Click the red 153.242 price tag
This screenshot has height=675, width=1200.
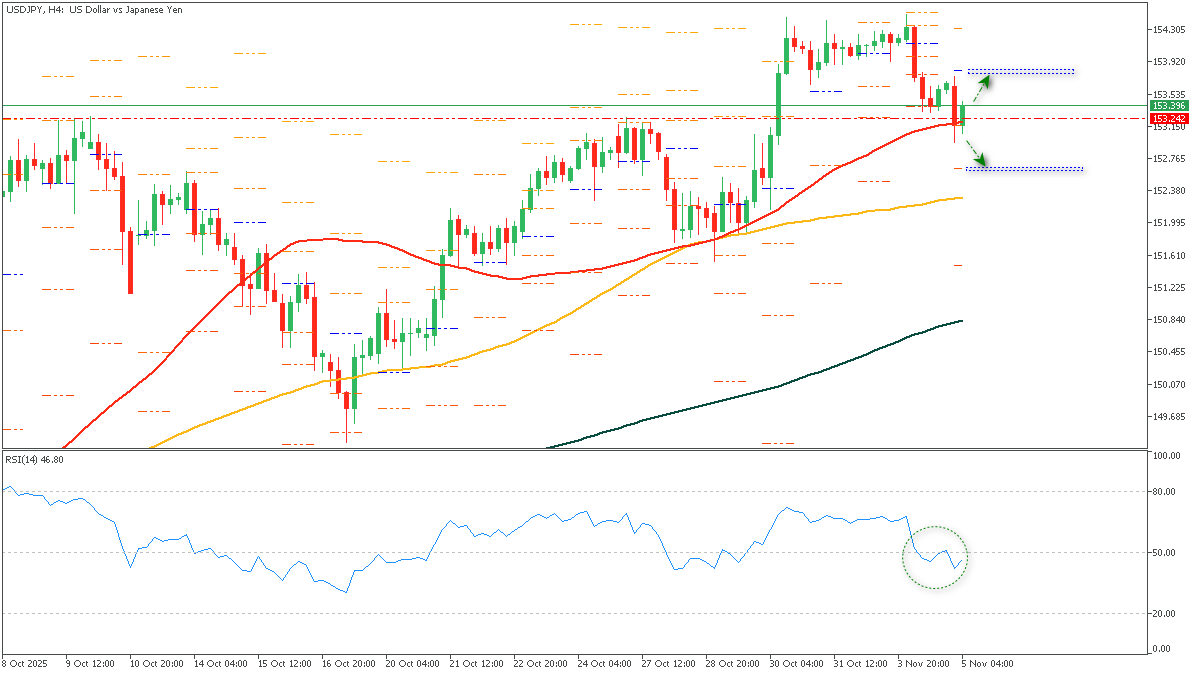pyautogui.click(x=1168, y=118)
